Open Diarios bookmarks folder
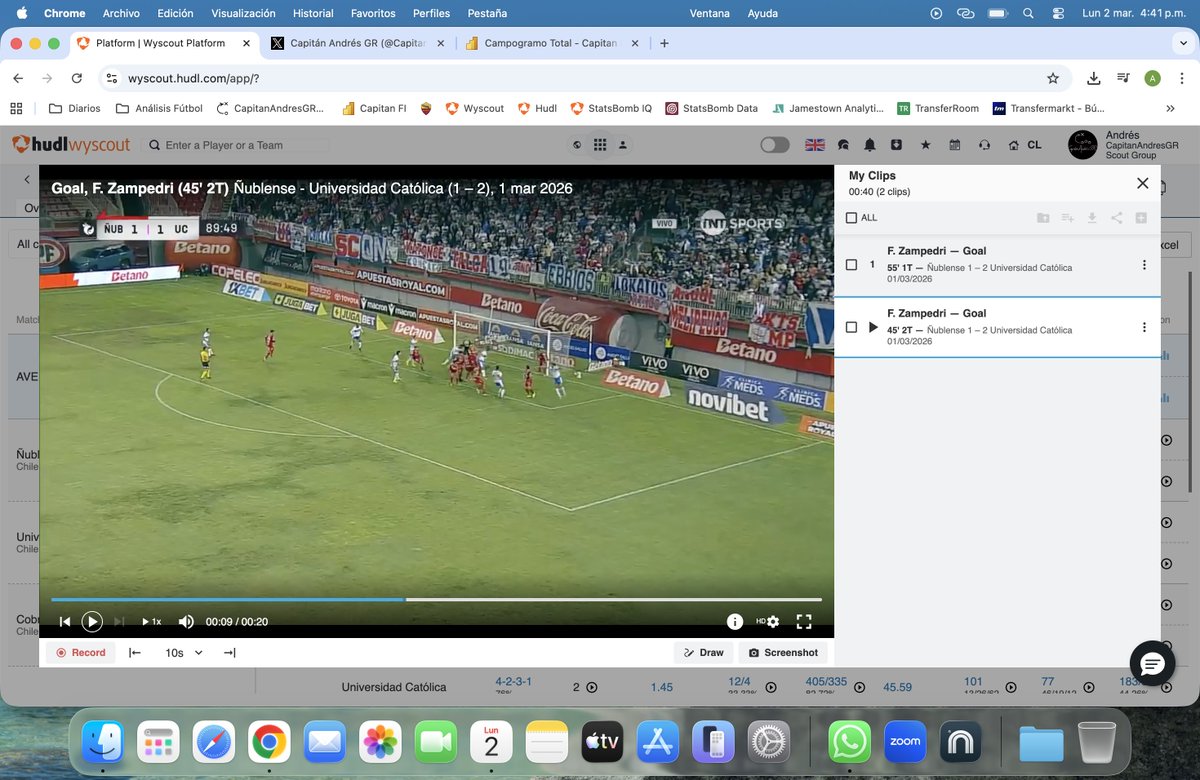Image resolution: width=1200 pixels, height=780 pixels. click(x=75, y=108)
